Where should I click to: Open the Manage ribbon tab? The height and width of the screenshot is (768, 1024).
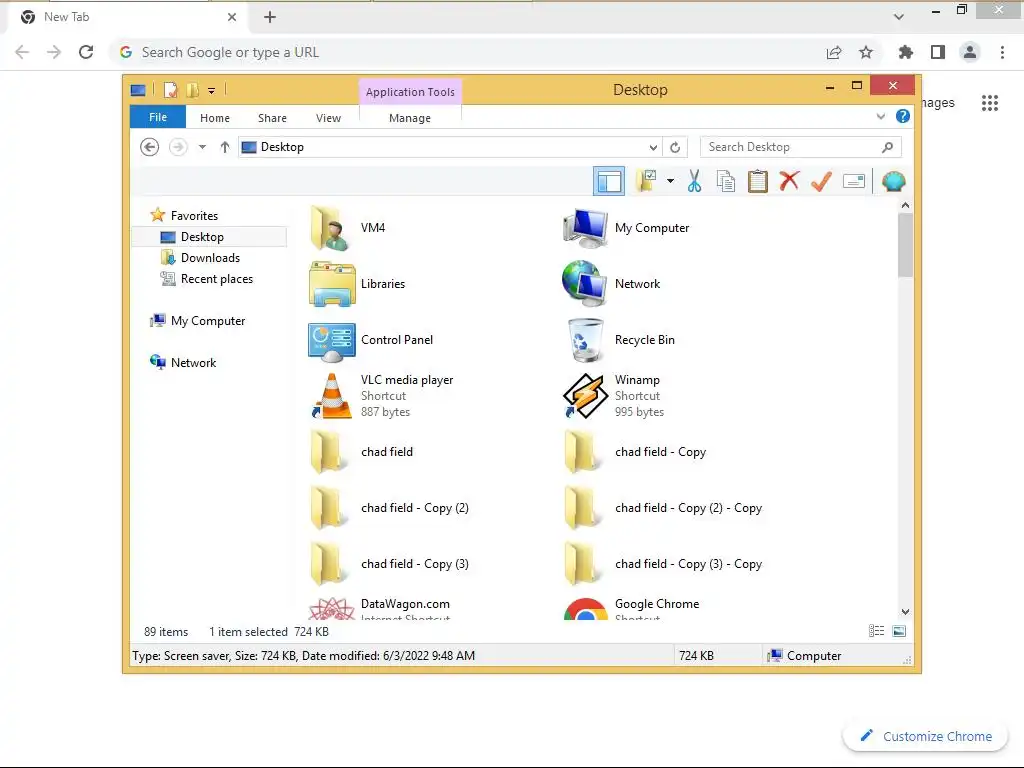pyautogui.click(x=410, y=118)
